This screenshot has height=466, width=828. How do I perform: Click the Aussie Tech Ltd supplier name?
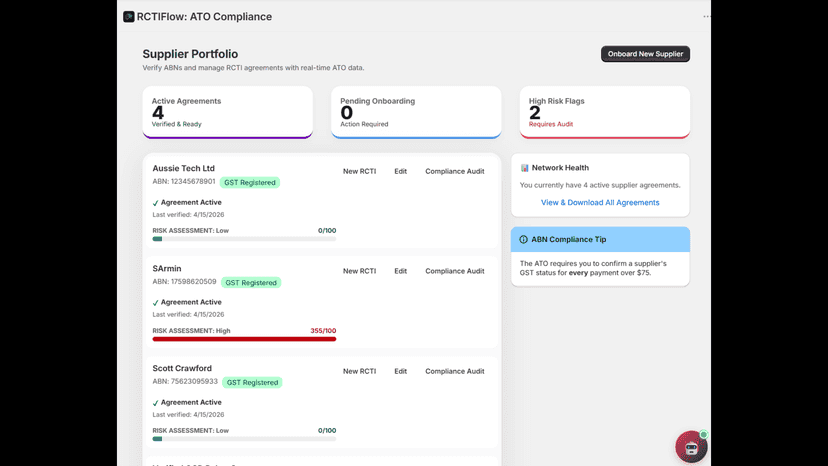183,168
